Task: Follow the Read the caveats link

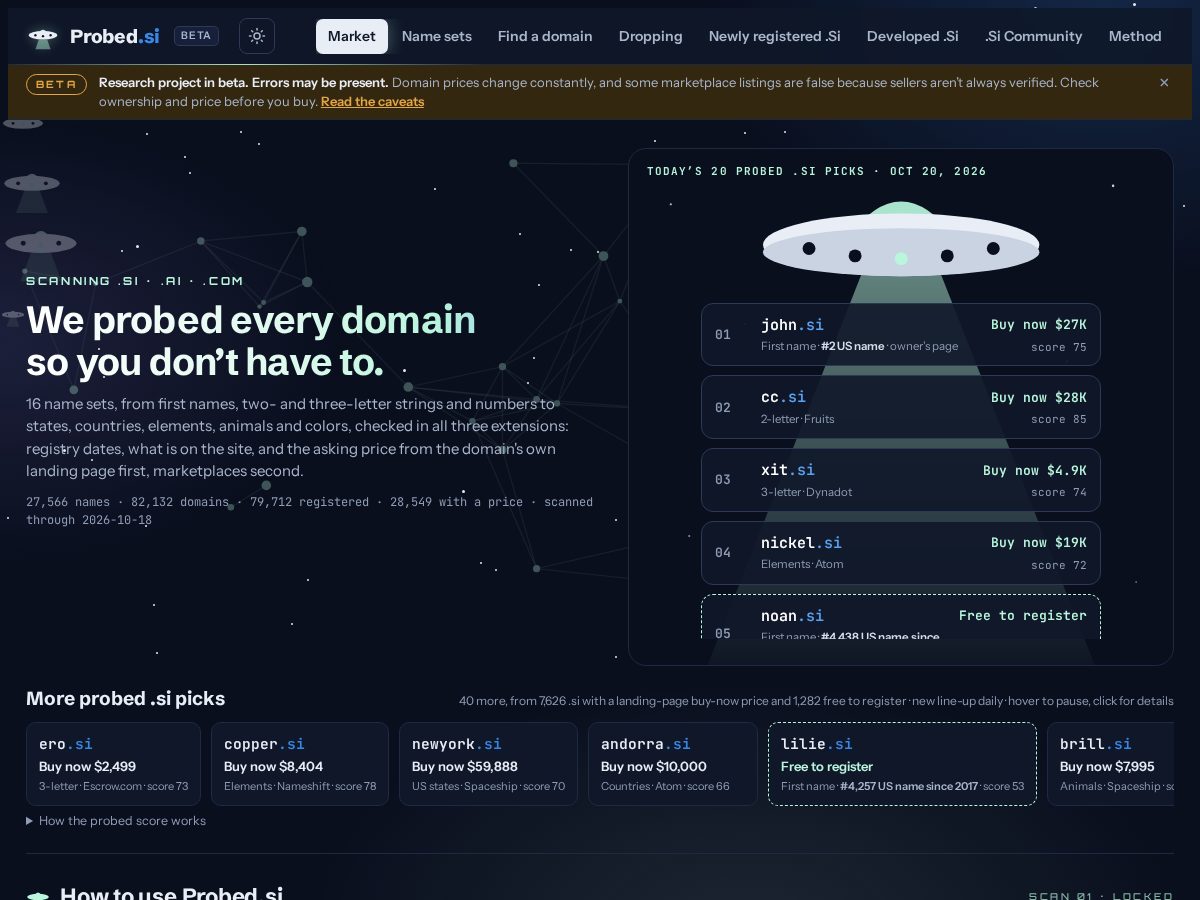Action: tap(372, 102)
